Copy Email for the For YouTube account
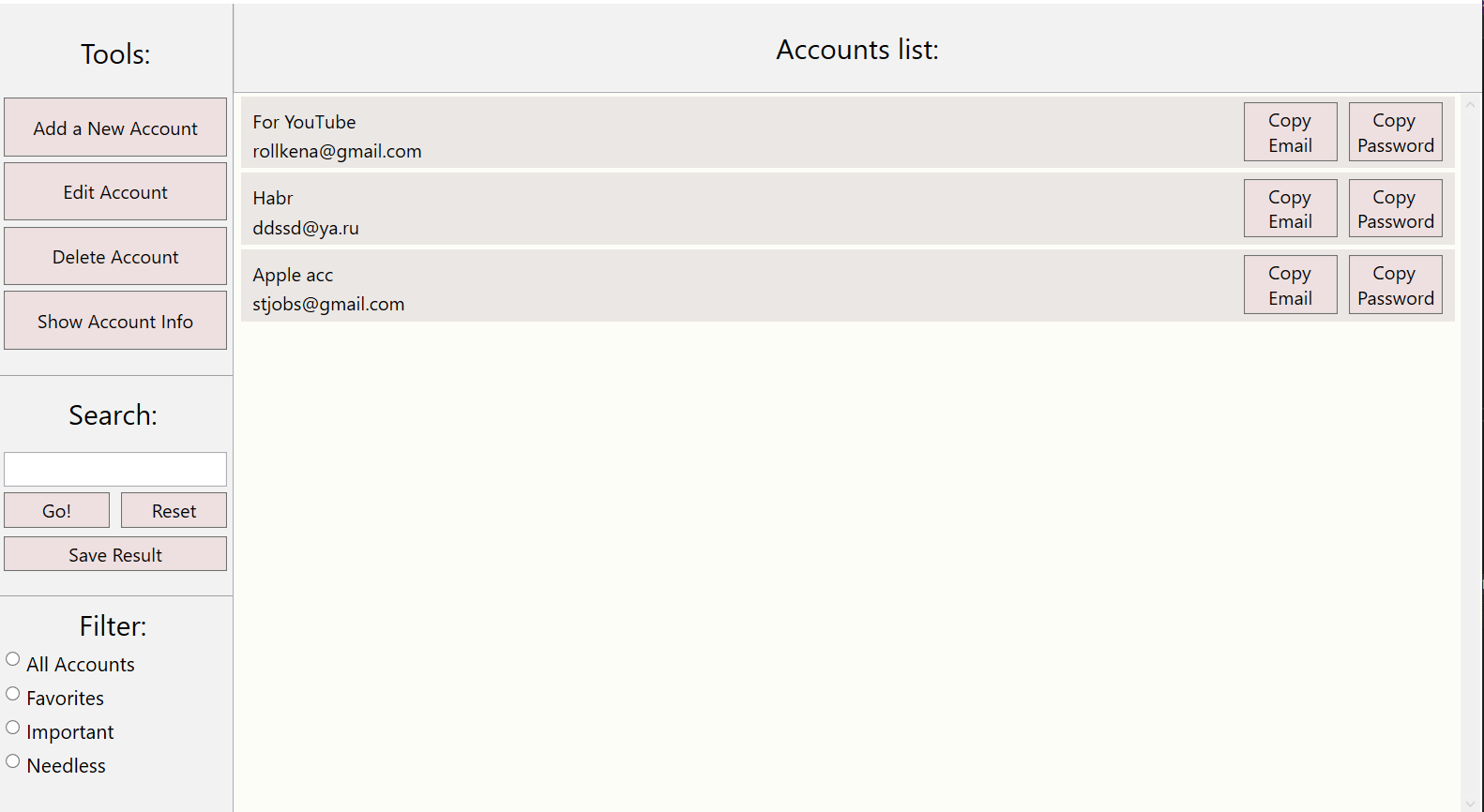The height and width of the screenshot is (812, 1484). point(1290,131)
